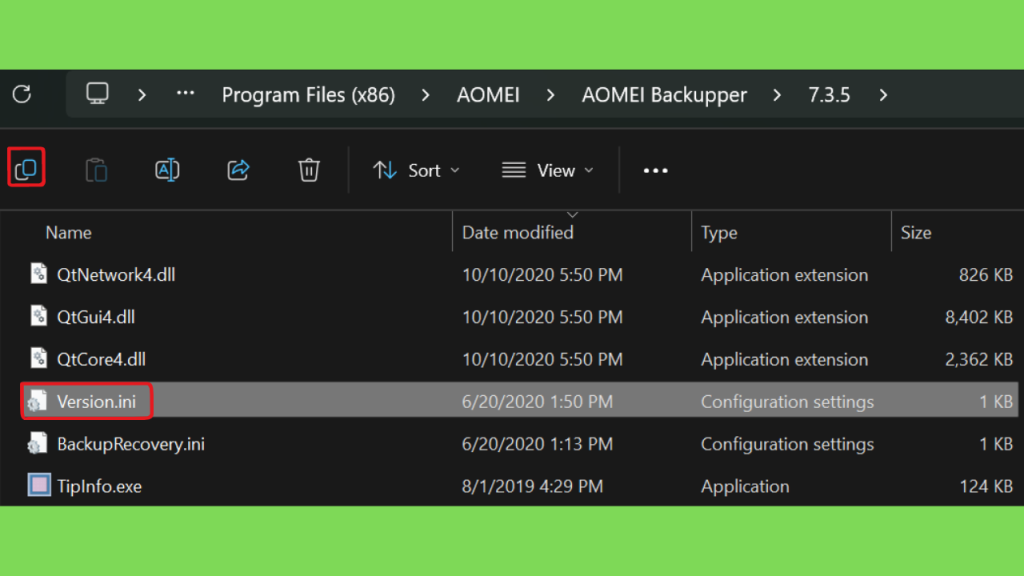Go to AOMEI breadcrumb folder
The image size is (1024, 576).
tap(488, 95)
